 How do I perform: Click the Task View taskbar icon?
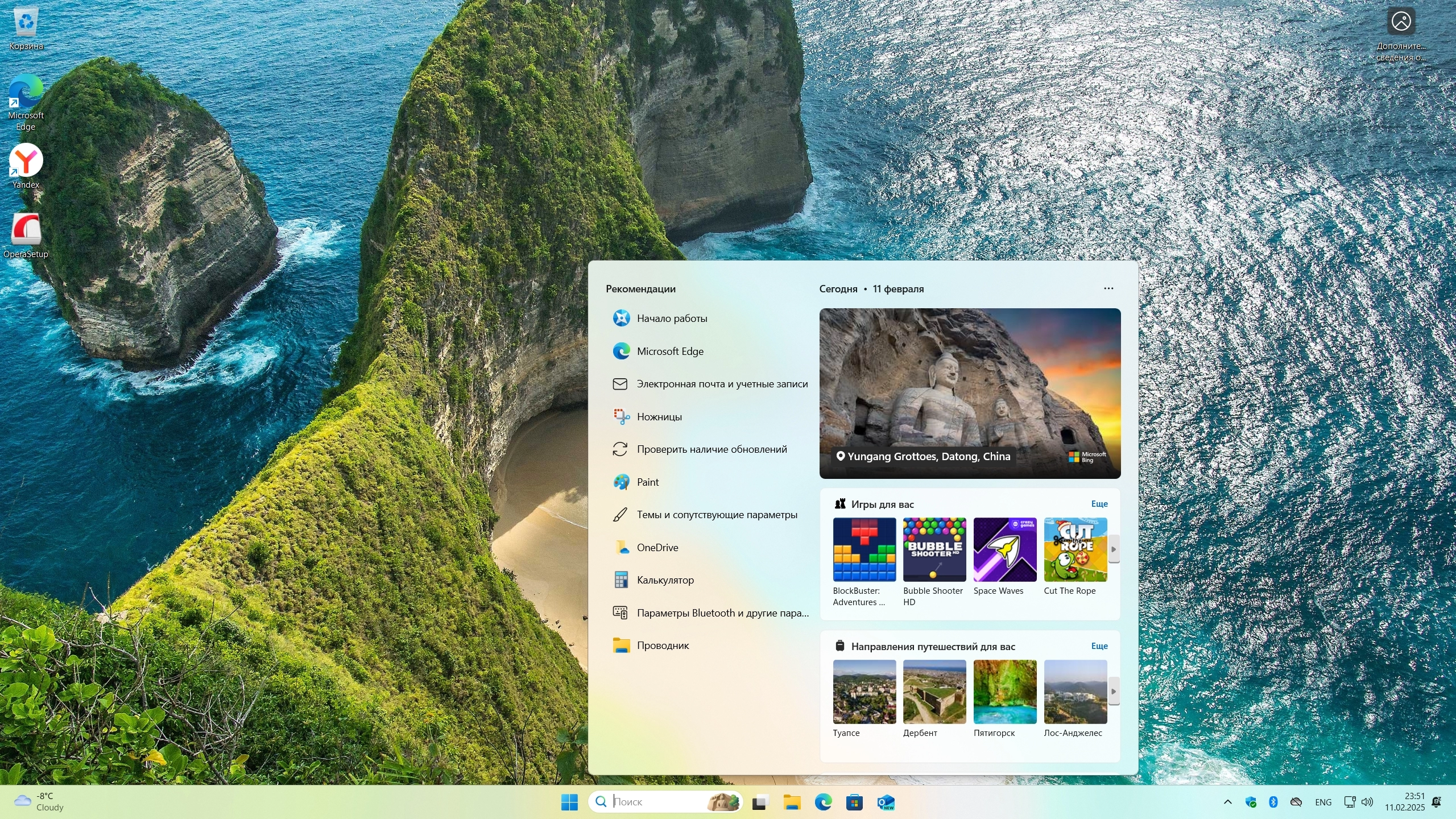(760, 802)
